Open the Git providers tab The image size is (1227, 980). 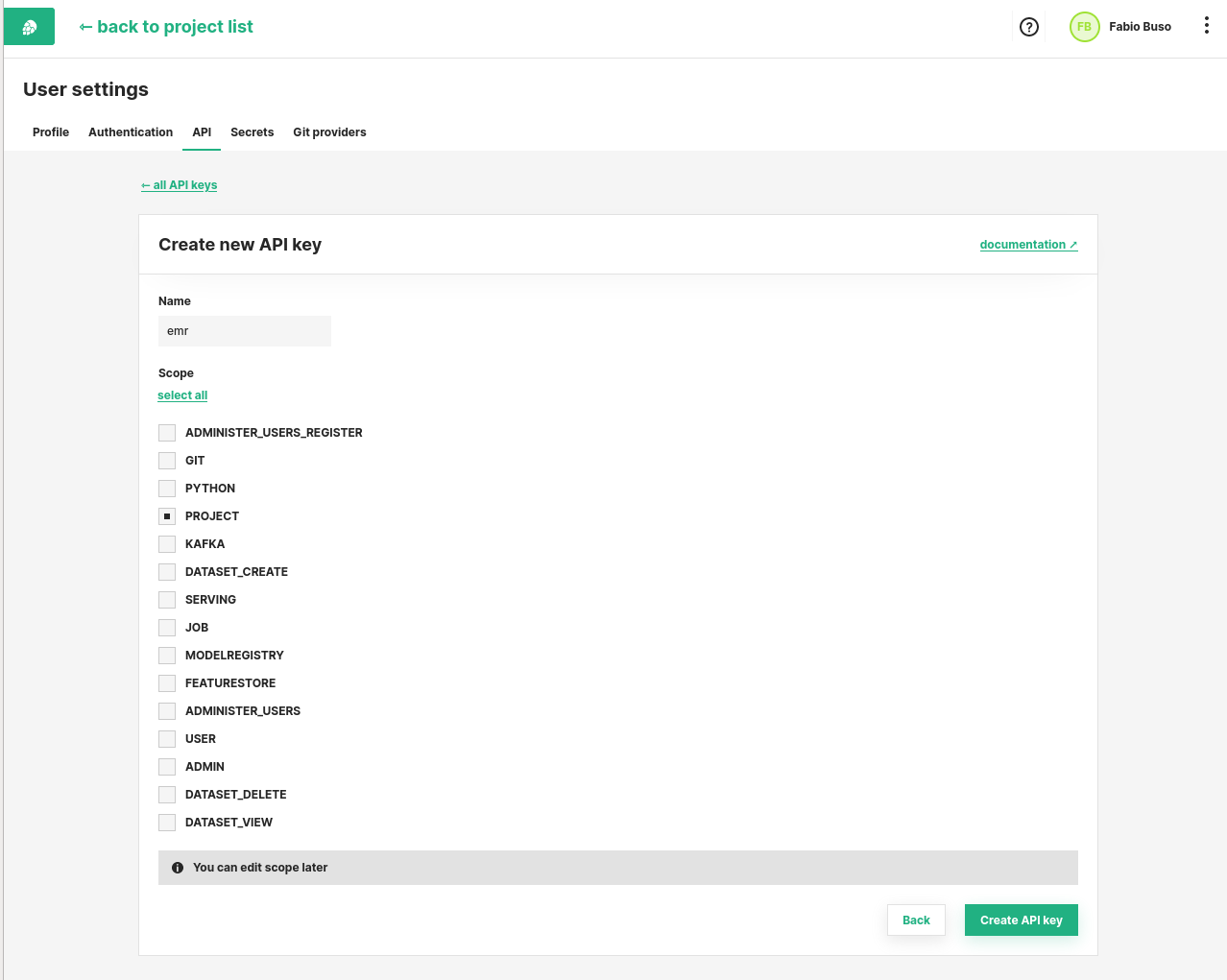pyautogui.click(x=329, y=132)
